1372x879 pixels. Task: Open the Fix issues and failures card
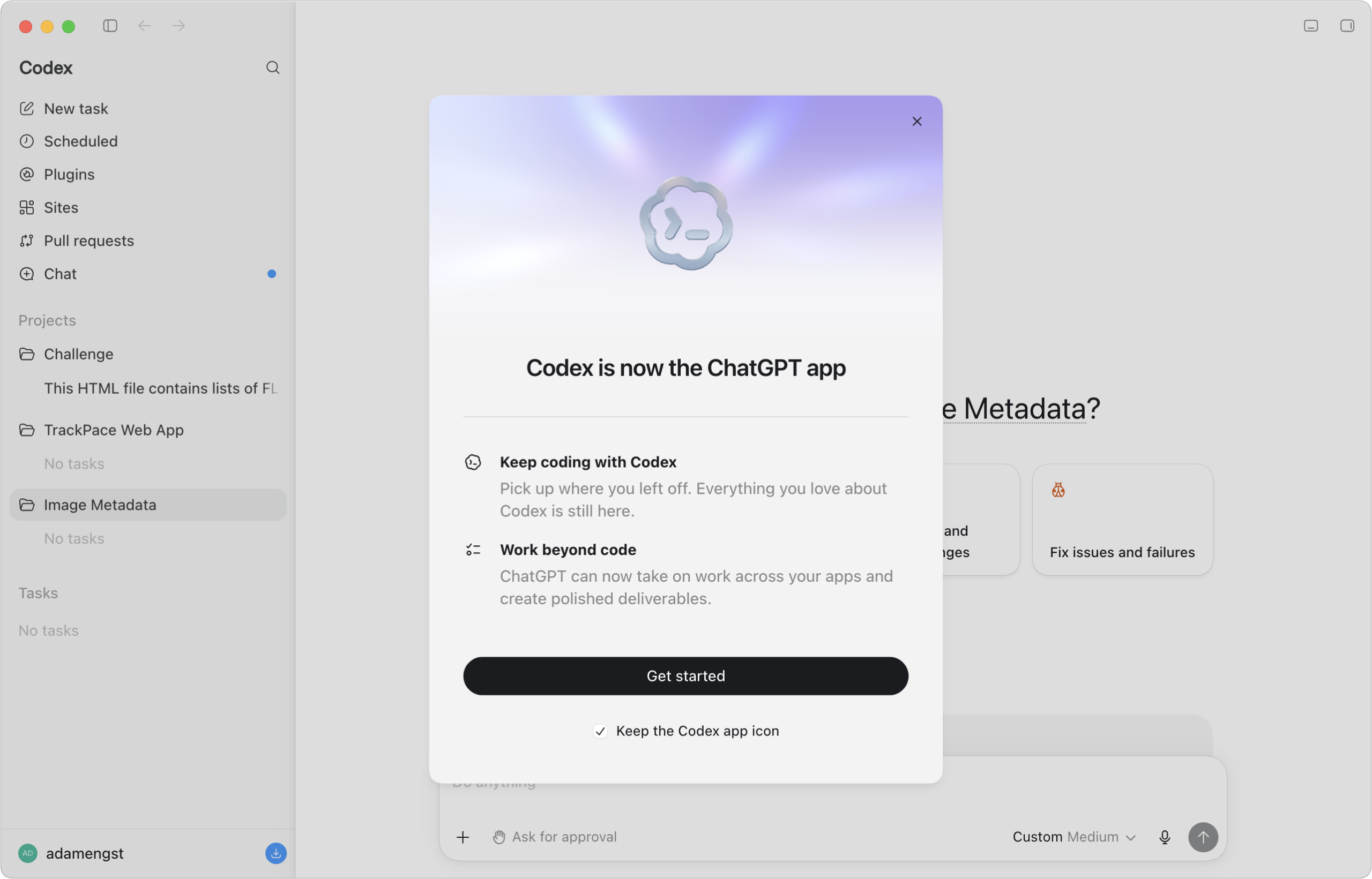[x=1122, y=520]
